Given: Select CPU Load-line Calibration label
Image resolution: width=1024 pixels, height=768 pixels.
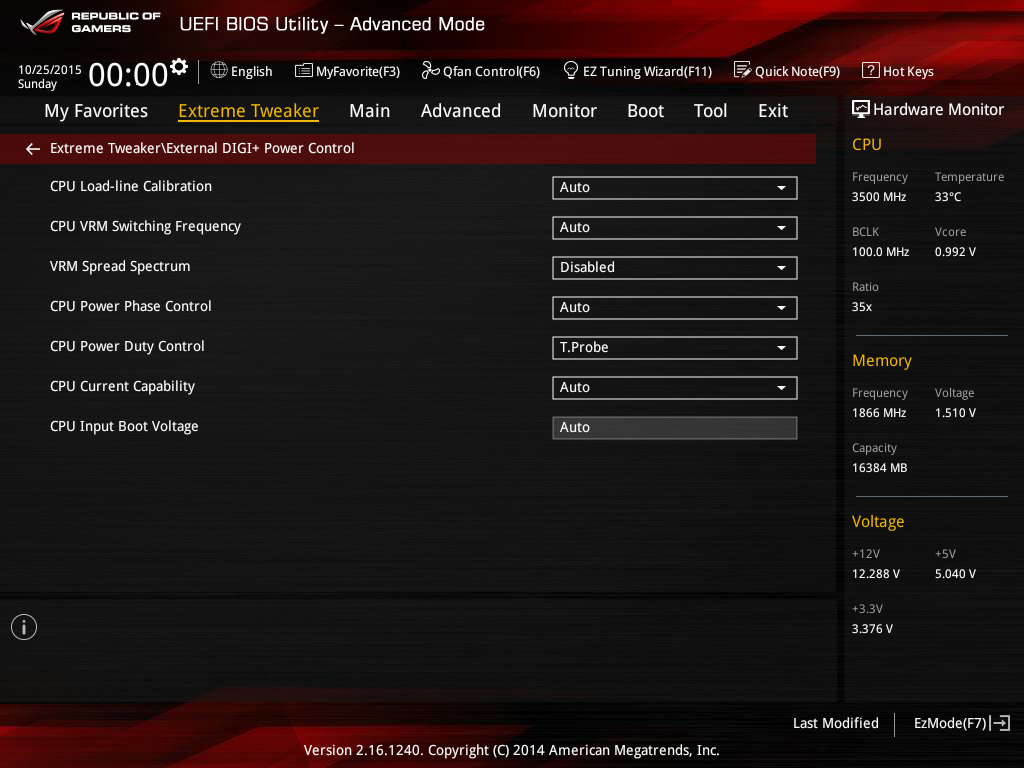Looking at the screenshot, I should (x=131, y=186).
